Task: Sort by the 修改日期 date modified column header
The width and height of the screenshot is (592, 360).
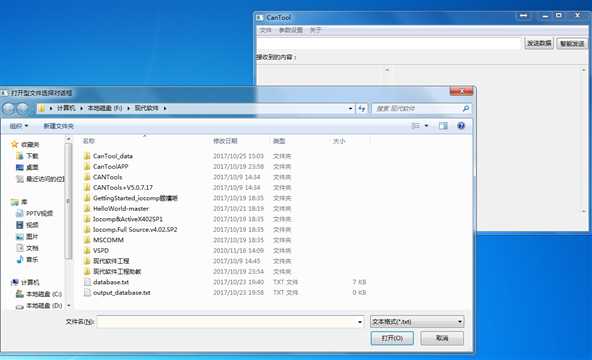Action: coord(225,141)
